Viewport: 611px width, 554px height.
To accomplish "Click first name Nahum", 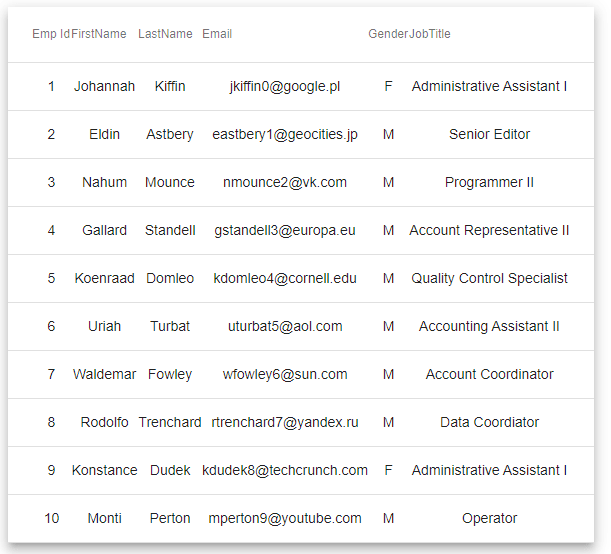I will pyautogui.click(x=104, y=182).
